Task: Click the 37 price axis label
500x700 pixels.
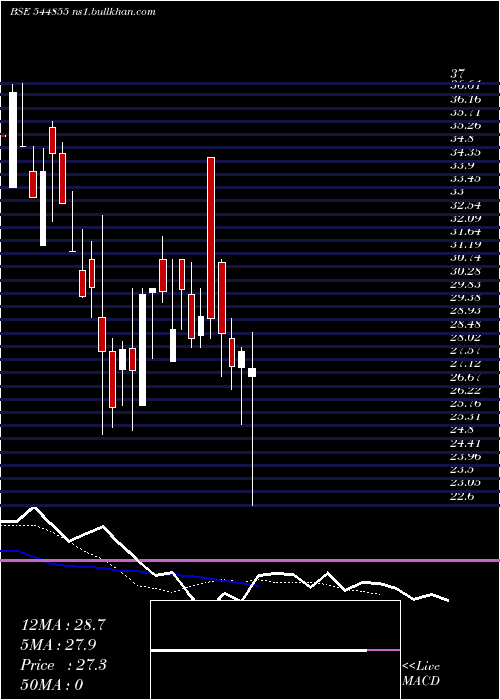Action: [458, 73]
